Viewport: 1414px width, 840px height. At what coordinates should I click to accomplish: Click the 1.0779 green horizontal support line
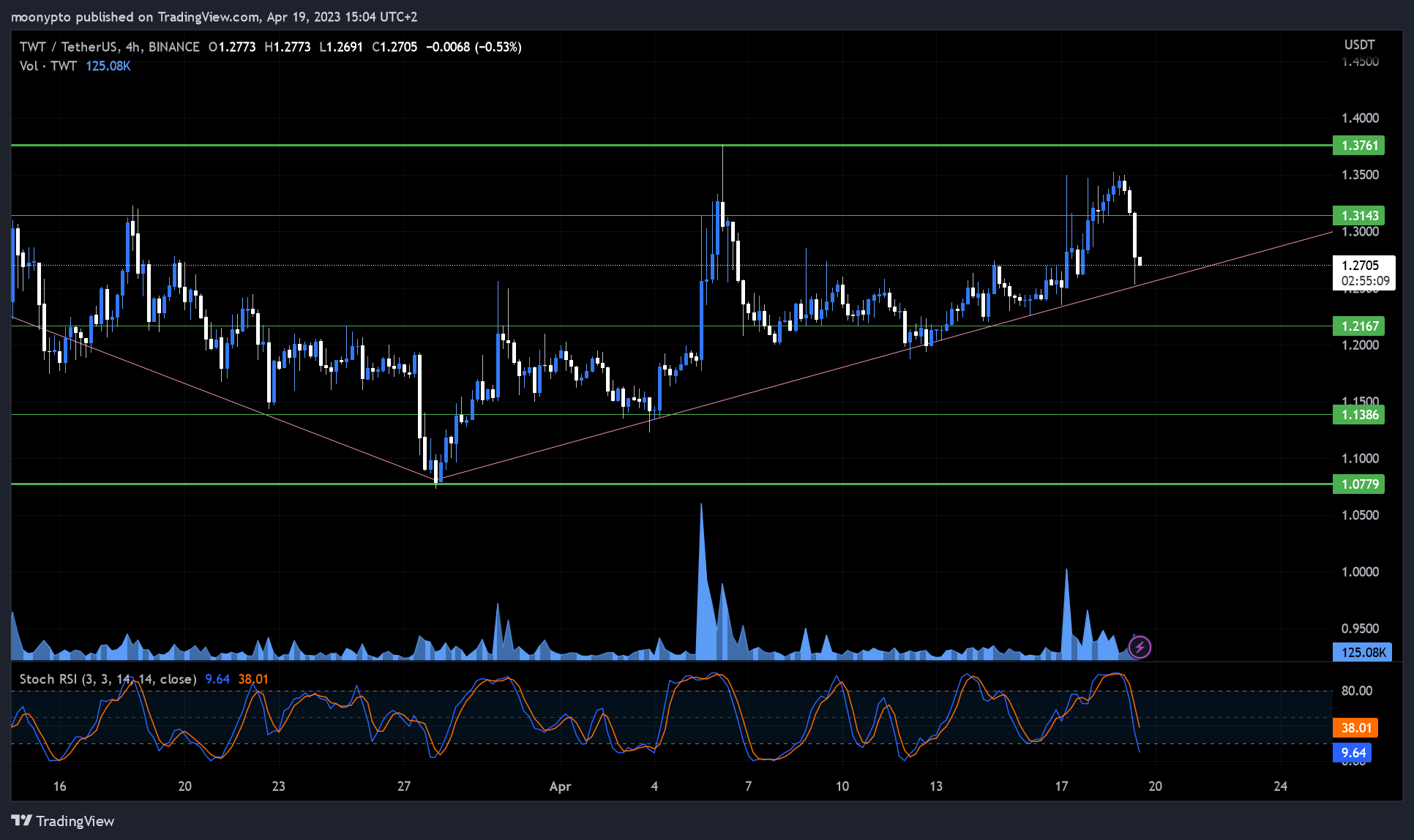[x=671, y=484]
